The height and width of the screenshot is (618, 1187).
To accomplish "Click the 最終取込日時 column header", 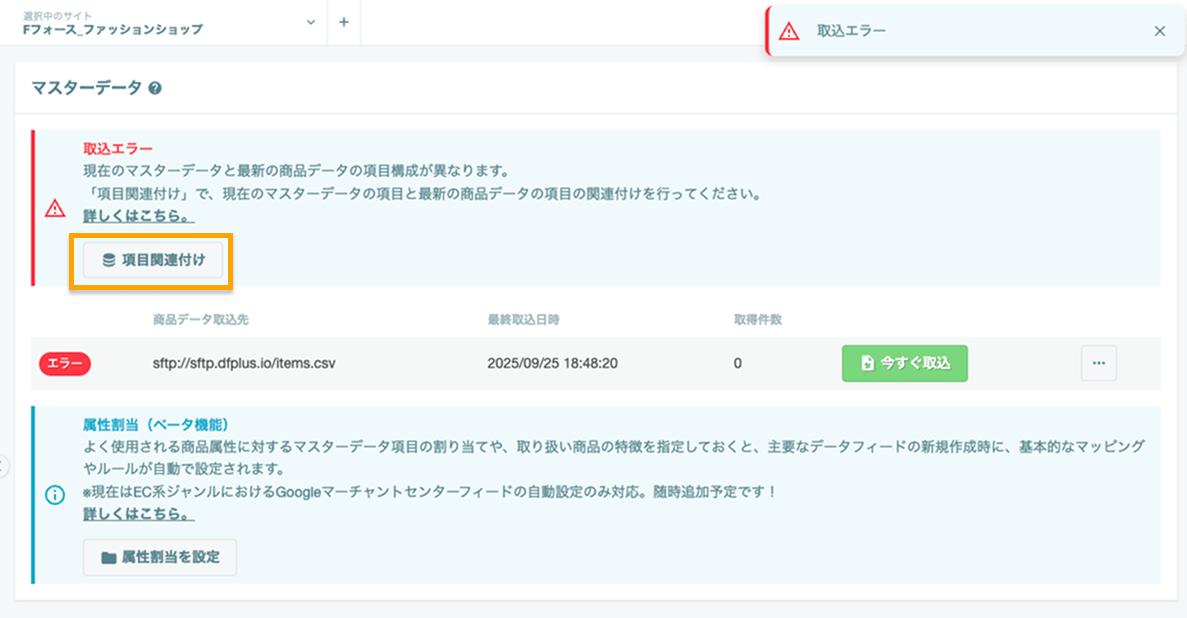I will [x=523, y=320].
